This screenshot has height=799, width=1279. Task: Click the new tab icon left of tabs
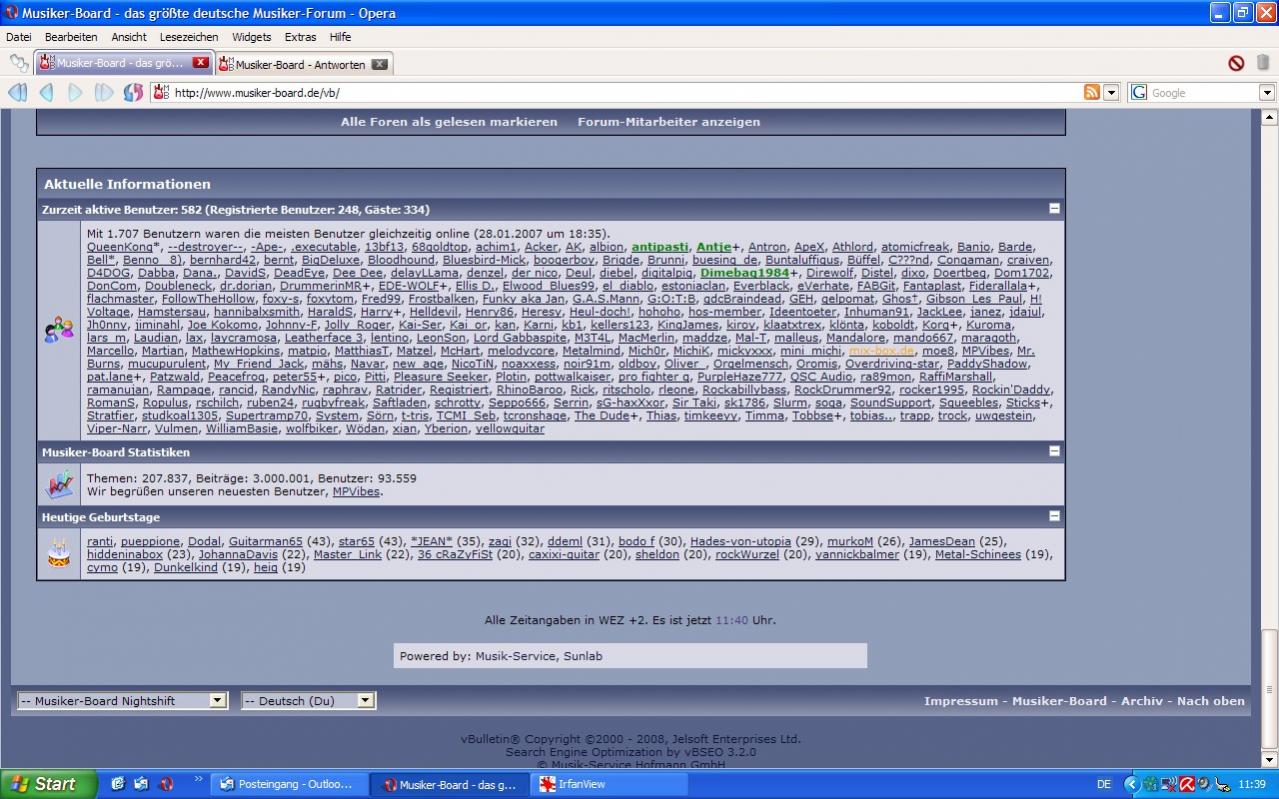click(19, 63)
